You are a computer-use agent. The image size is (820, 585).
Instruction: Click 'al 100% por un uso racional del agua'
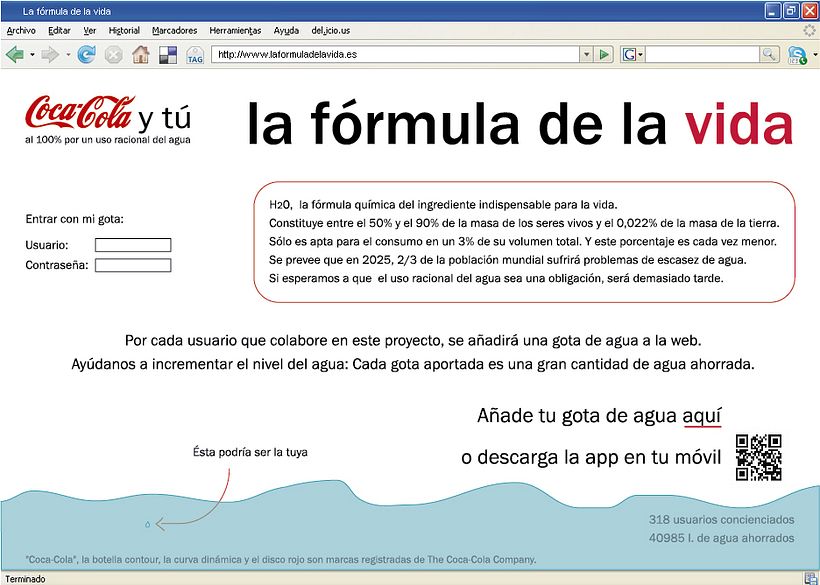[x=108, y=140]
